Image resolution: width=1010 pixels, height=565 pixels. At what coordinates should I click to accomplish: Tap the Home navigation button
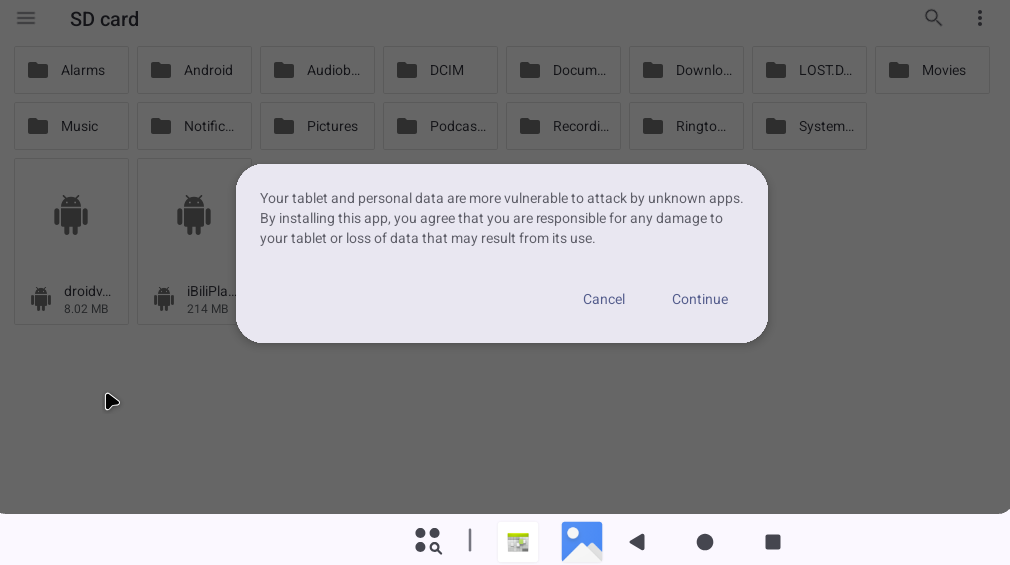(705, 542)
